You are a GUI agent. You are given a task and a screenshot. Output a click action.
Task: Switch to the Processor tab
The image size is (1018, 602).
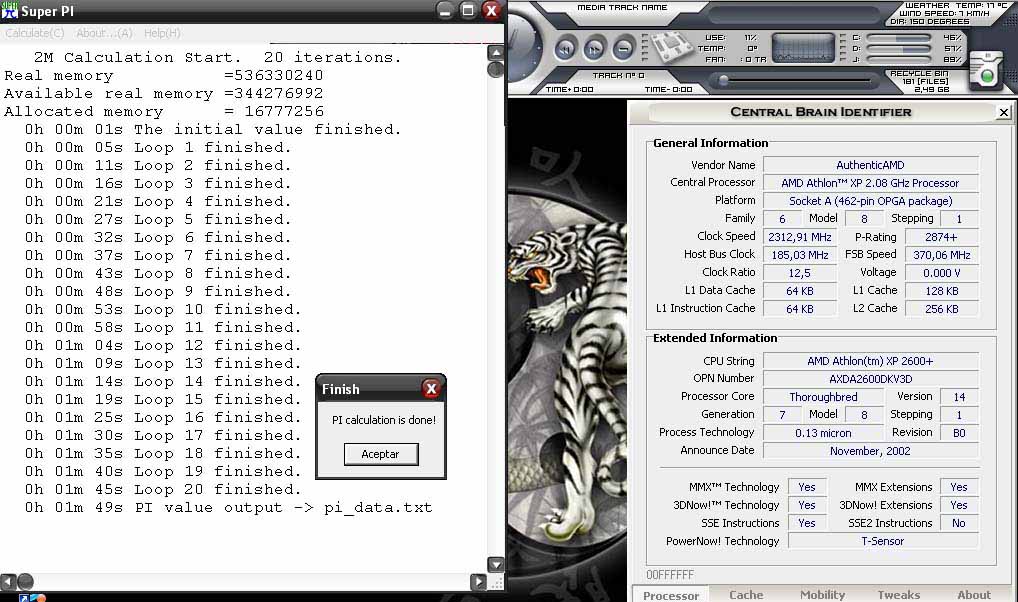pos(671,595)
